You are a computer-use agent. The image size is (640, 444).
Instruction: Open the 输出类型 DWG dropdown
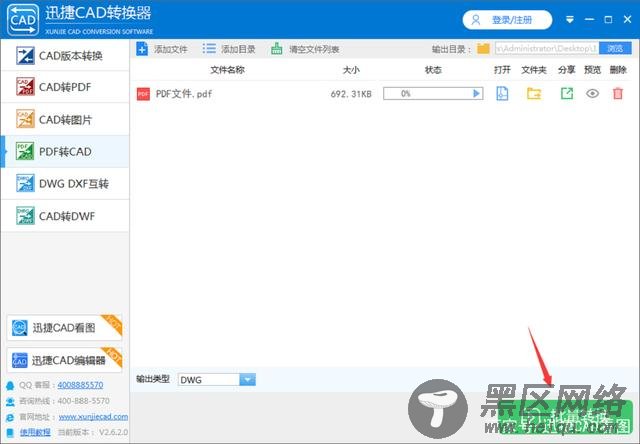[217, 380]
